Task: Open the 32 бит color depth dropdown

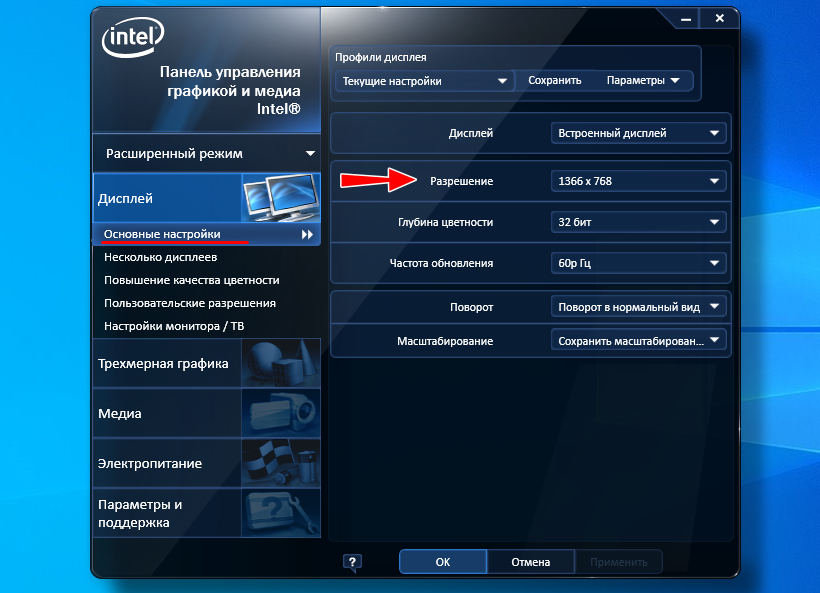Action: pos(639,222)
